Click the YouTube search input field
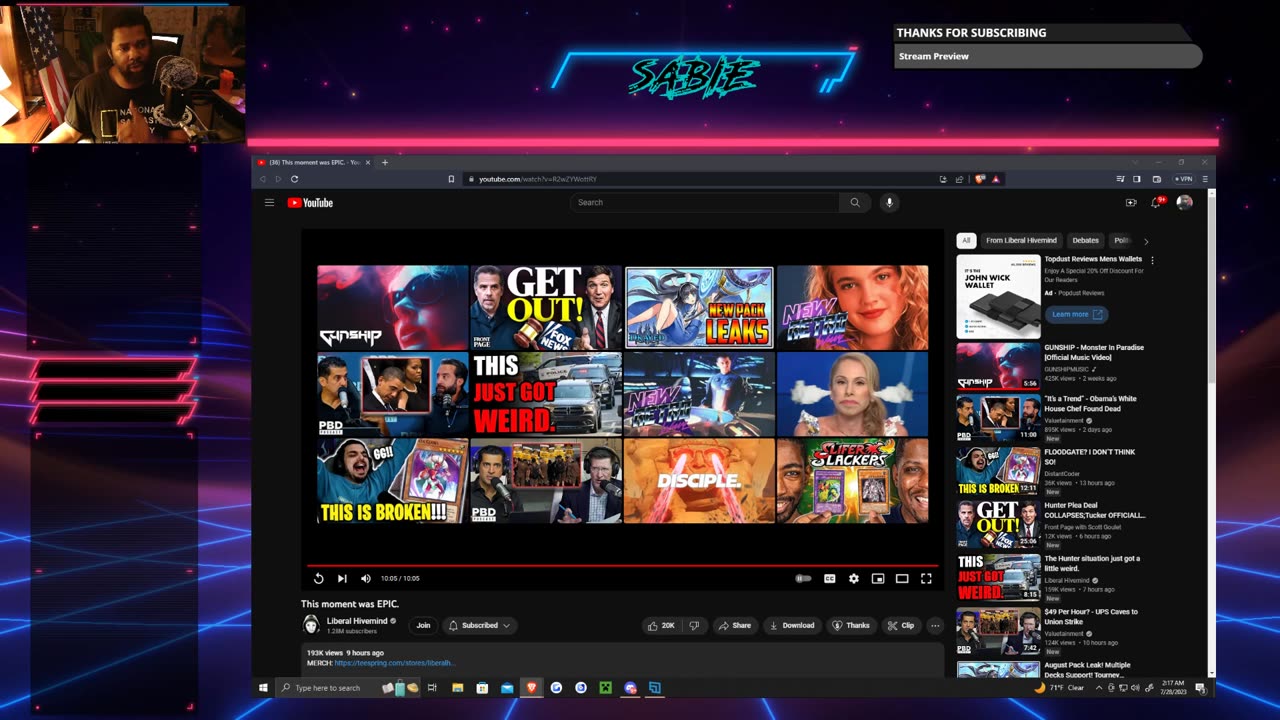This screenshot has width=1280, height=720. click(705, 202)
